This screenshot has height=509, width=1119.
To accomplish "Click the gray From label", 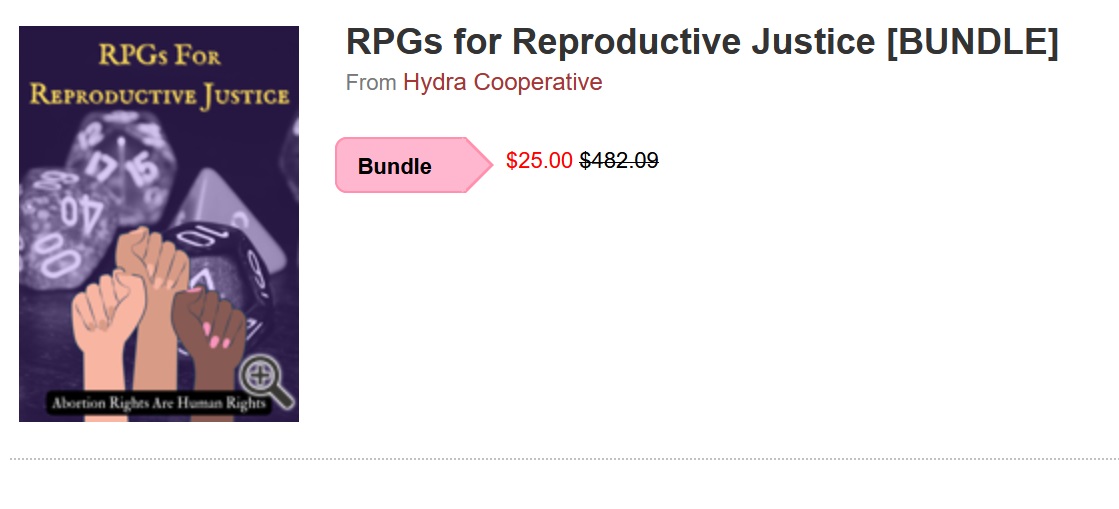I will [x=371, y=83].
